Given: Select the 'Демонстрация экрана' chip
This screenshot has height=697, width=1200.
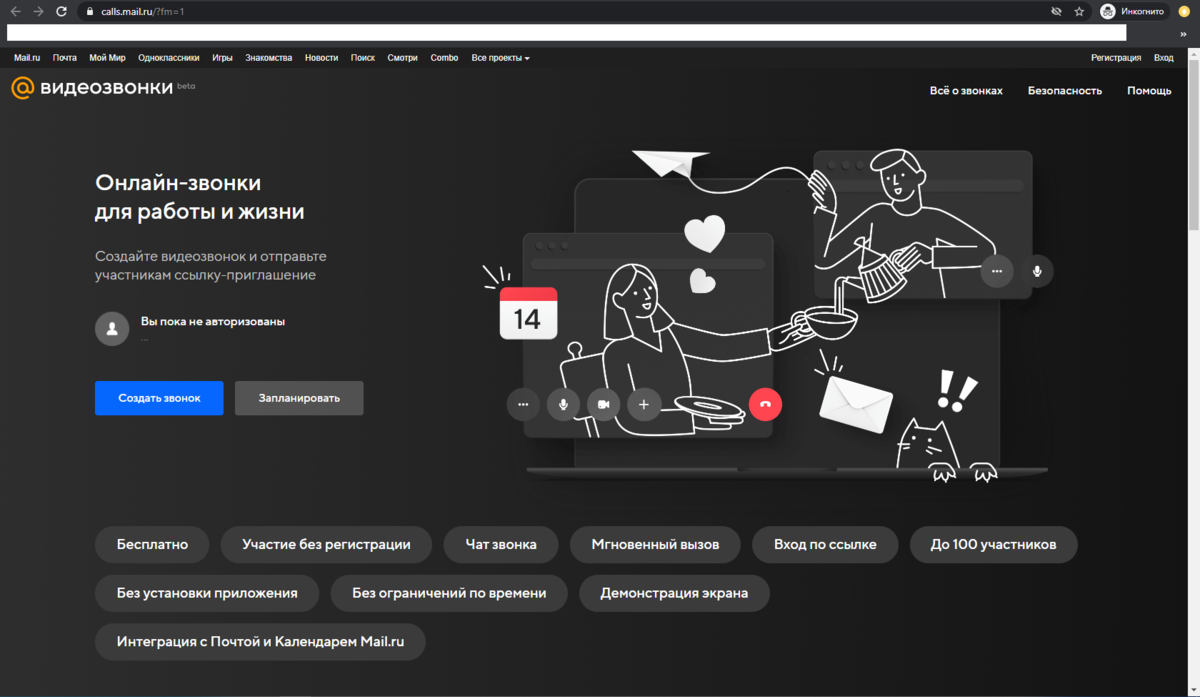Looking at the screenshot, I should point(674,593).
